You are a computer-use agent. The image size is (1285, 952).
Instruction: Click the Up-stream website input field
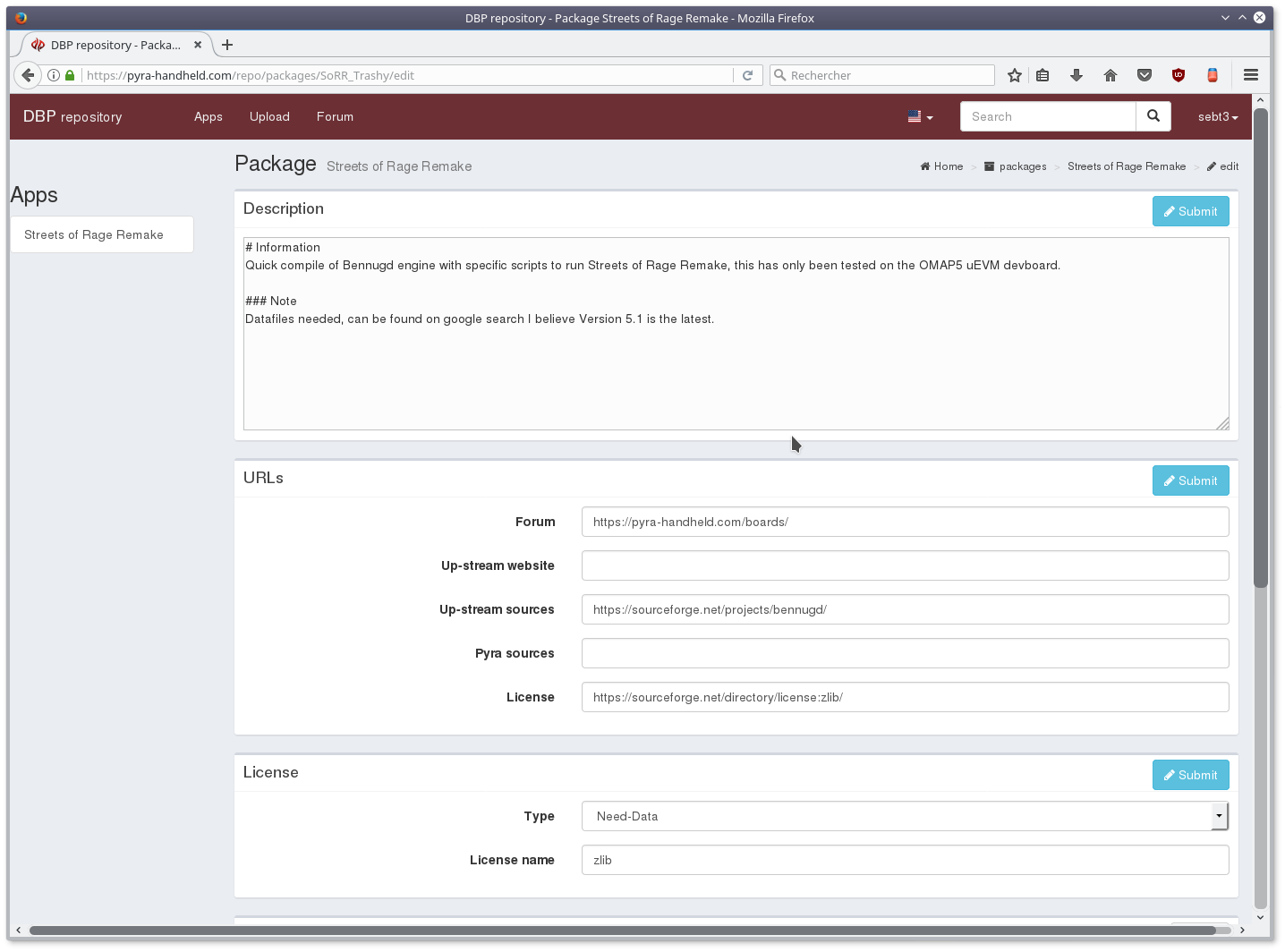coord(905,565)
